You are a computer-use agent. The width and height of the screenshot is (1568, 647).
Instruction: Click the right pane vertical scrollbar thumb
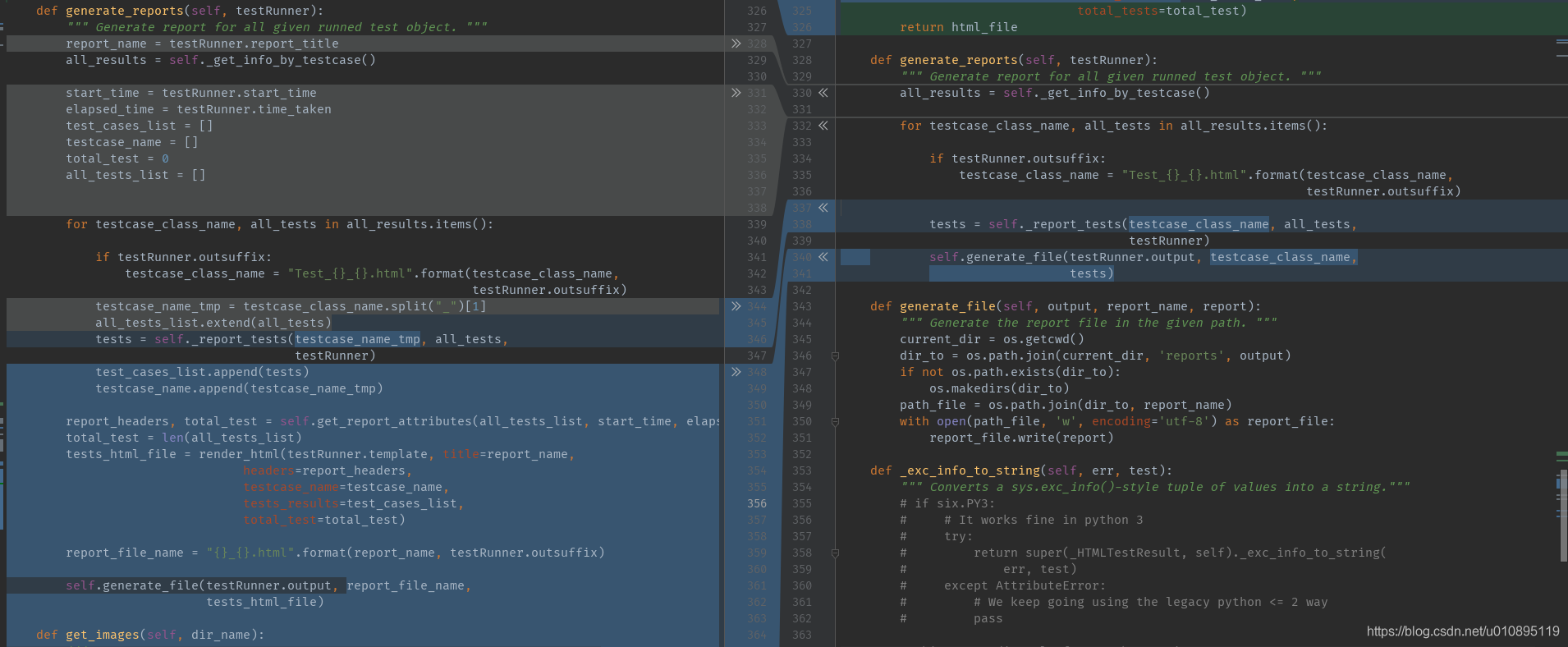1563,516
